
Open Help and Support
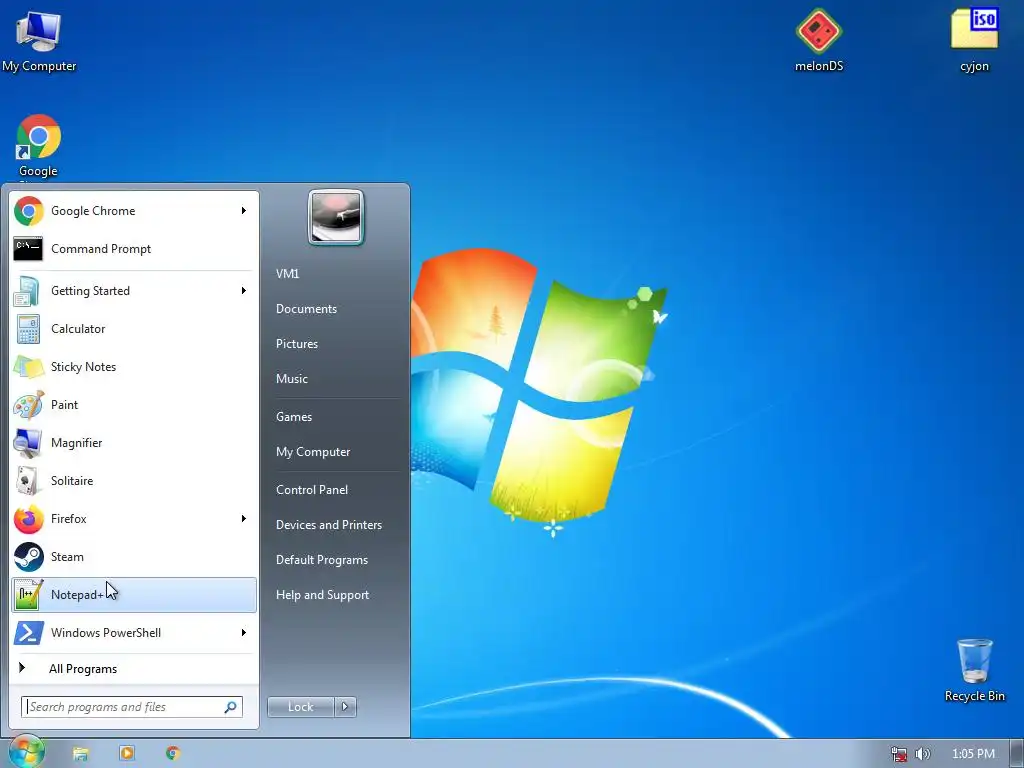tap(335, 595)
